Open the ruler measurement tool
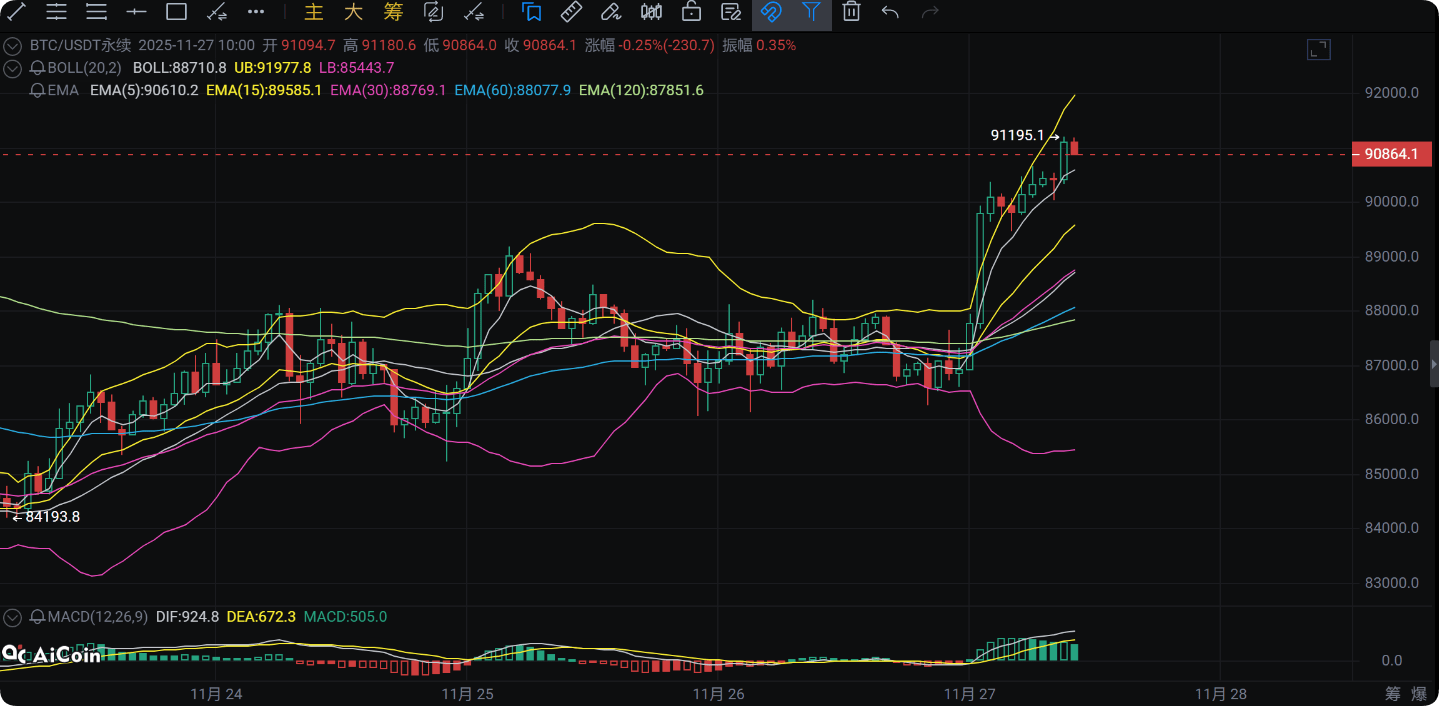This screenshot has height=706, width=1439. 571,12
